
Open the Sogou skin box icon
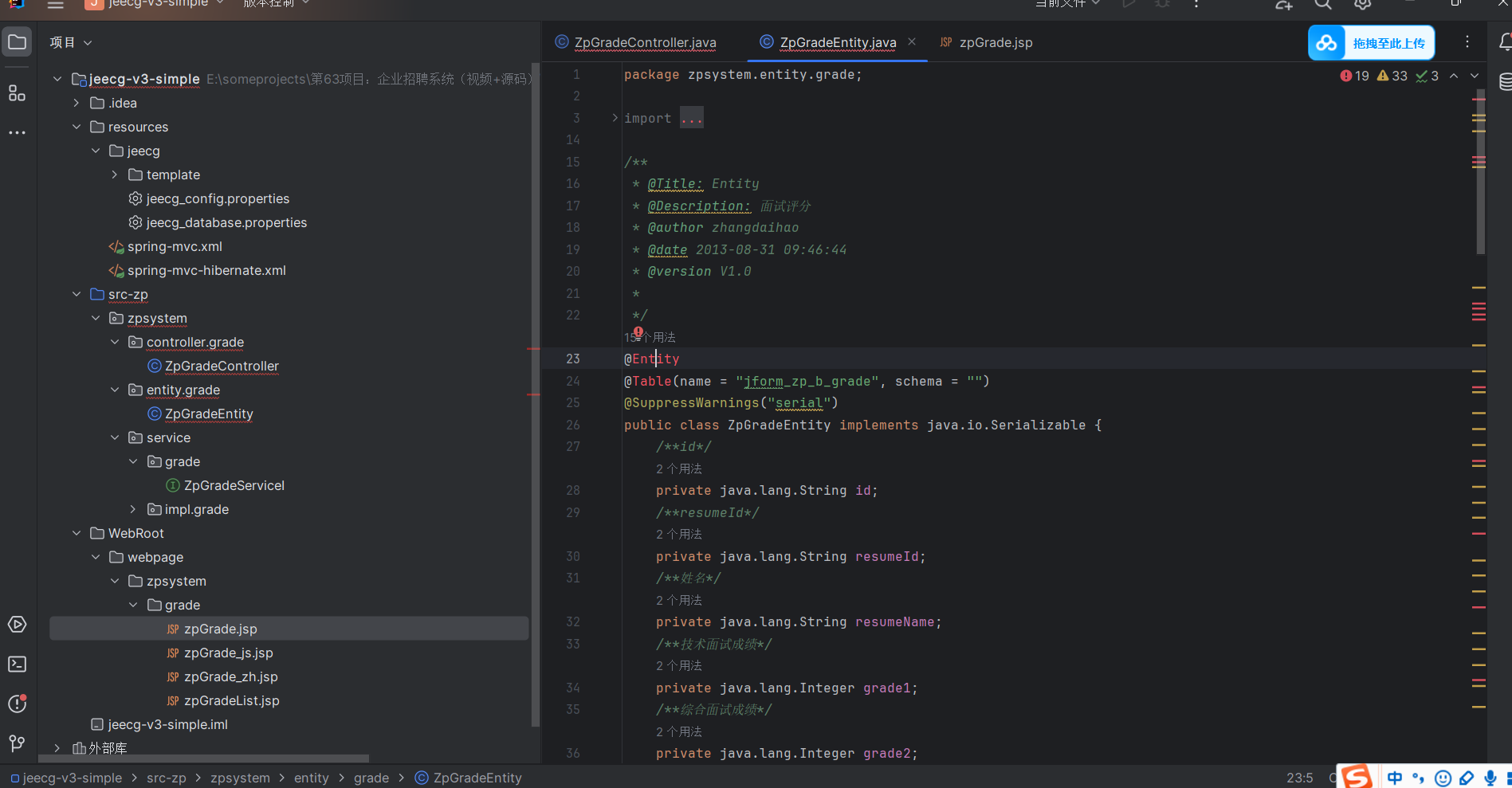1467,778
